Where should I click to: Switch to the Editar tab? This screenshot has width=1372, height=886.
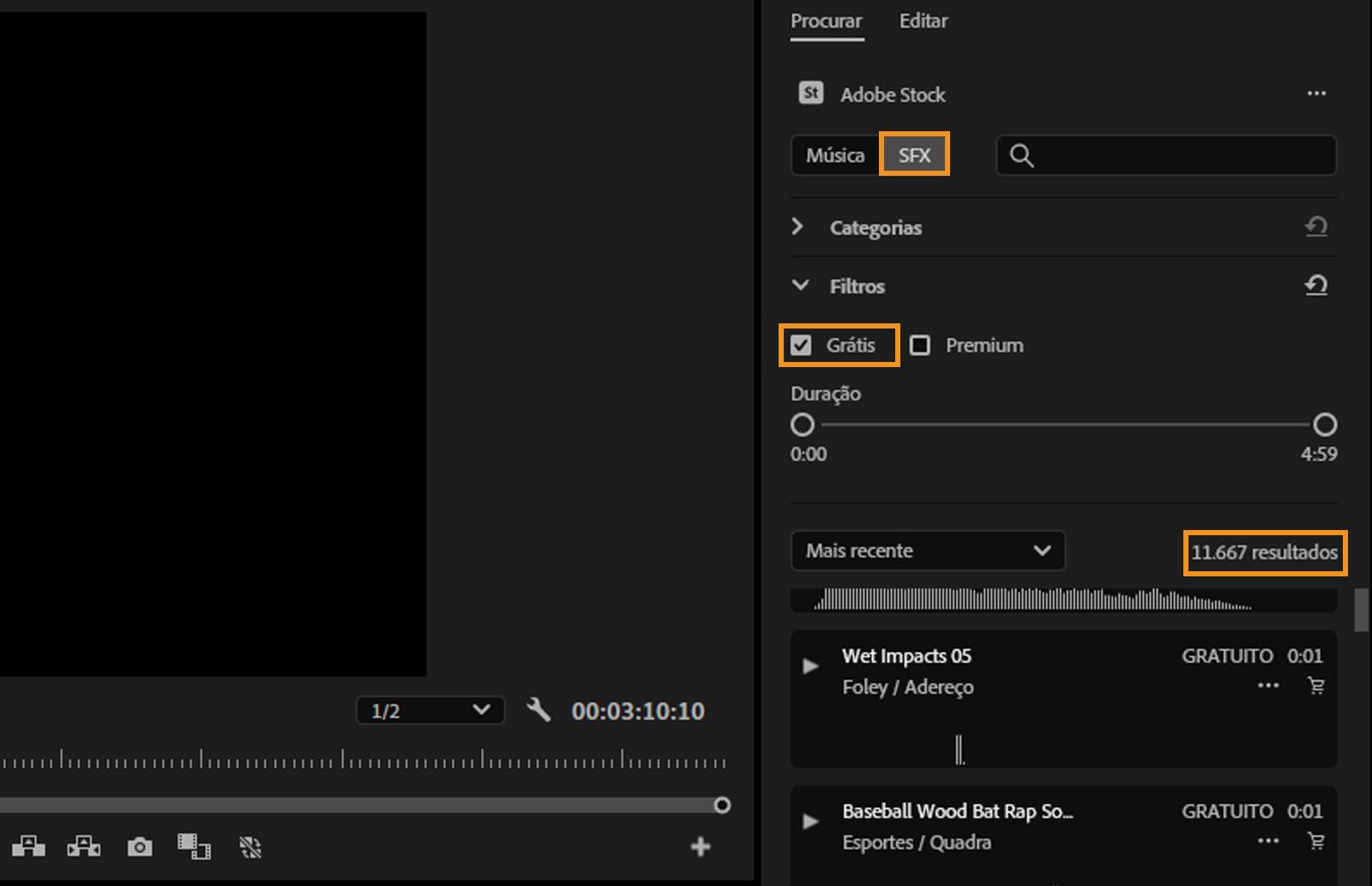(x=923, y=21)
